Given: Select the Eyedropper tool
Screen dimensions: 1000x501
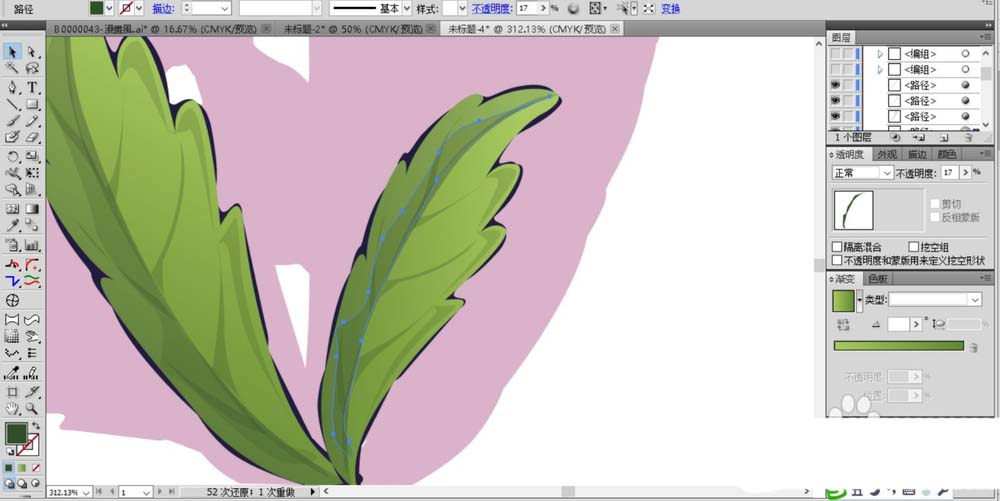Looking at the screenshot, I should point(12,226).
